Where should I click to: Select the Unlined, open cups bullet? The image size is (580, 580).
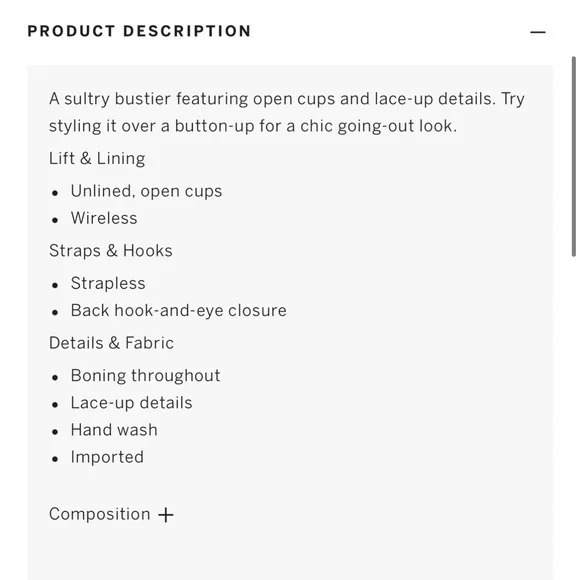tap(146, 191)
